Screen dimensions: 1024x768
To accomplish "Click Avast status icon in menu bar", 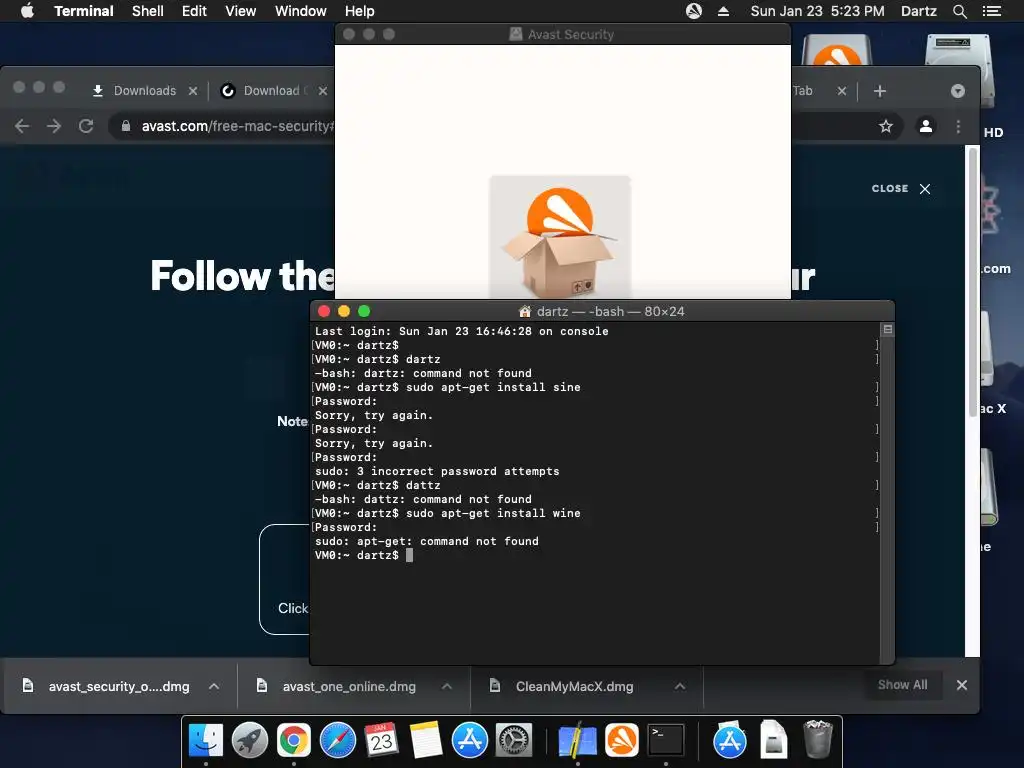I will click(x=694, y=11).
